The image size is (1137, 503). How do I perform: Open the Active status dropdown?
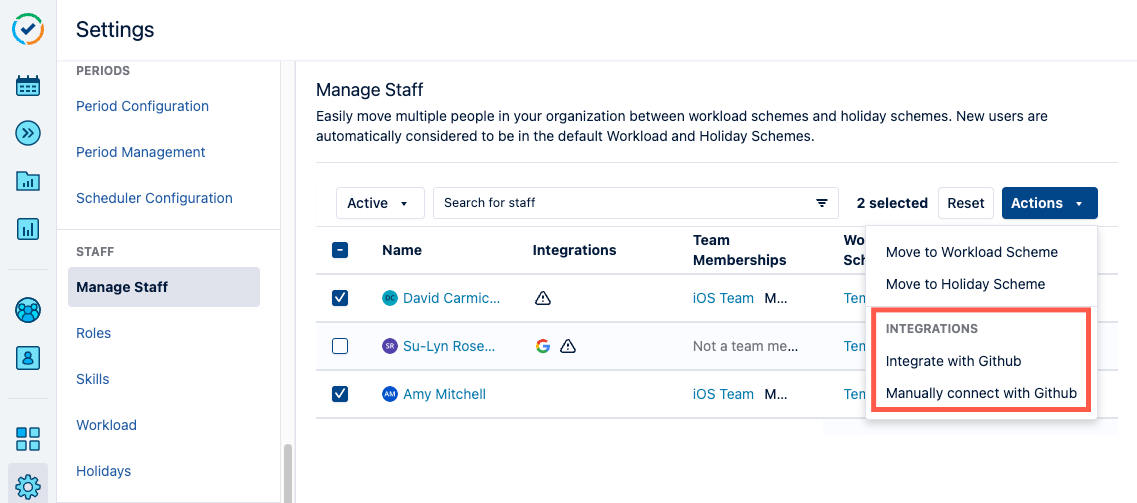[x=379, y=203]
